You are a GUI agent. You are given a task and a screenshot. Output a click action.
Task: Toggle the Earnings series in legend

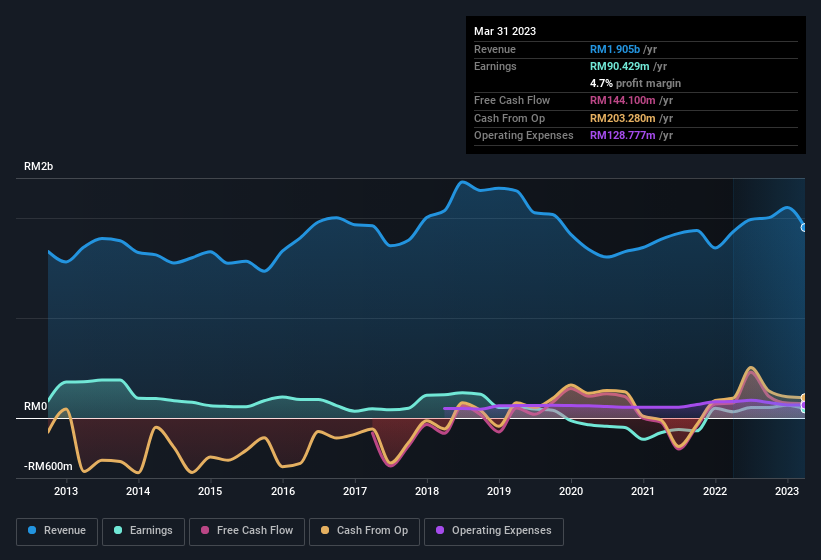[143, 531]
